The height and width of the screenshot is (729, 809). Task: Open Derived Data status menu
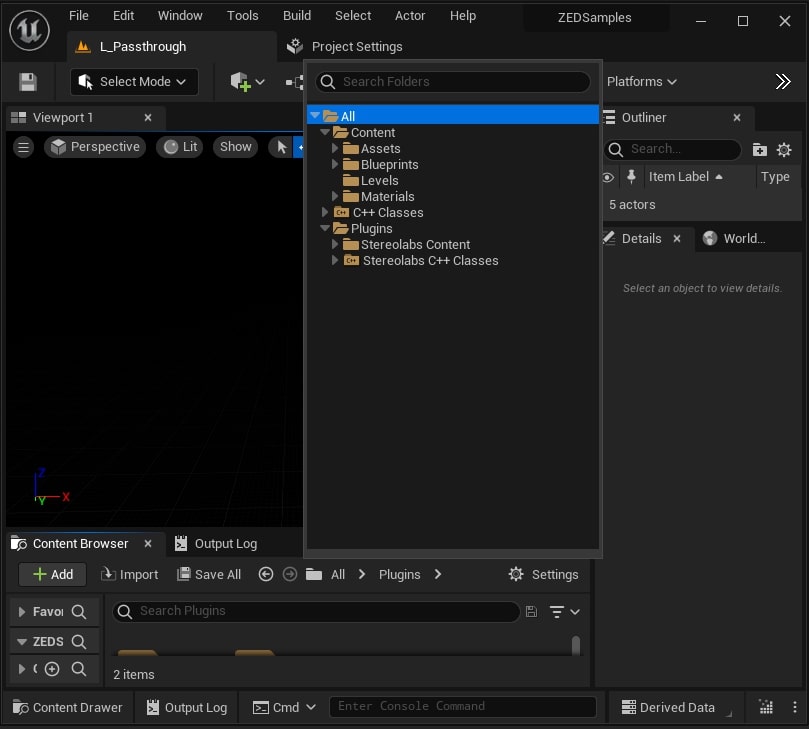point(668,707)
